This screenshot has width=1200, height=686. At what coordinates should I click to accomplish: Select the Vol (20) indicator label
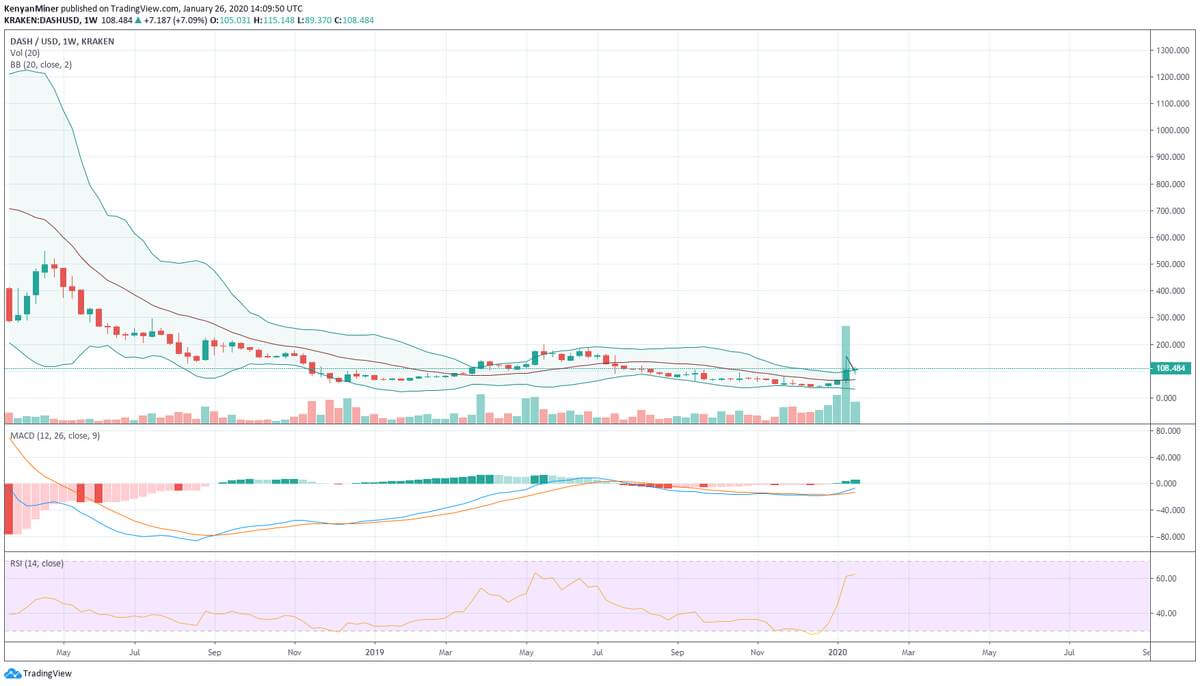(25, 51)
